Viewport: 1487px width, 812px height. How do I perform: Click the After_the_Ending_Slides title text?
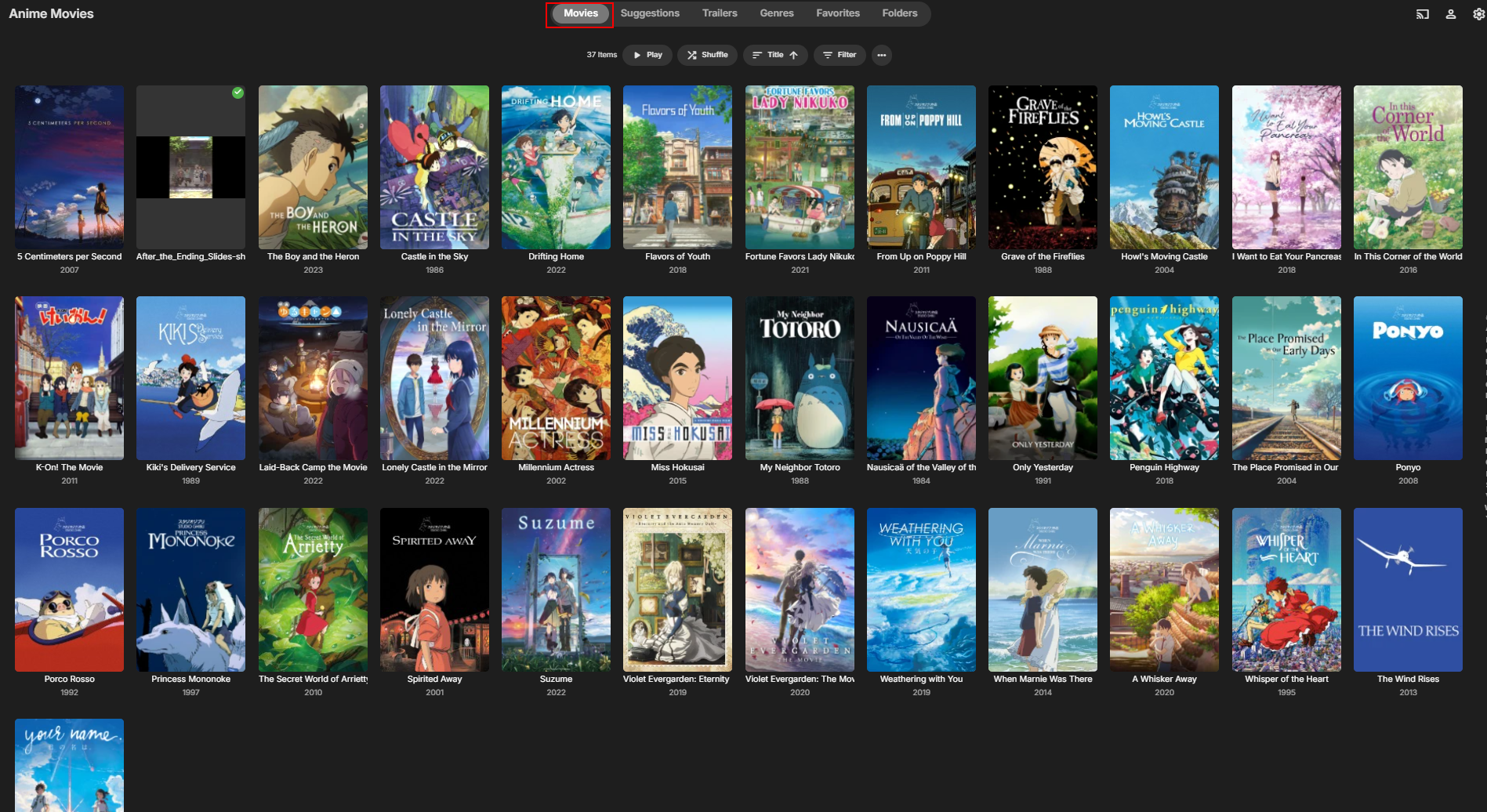tap(190, 256)
